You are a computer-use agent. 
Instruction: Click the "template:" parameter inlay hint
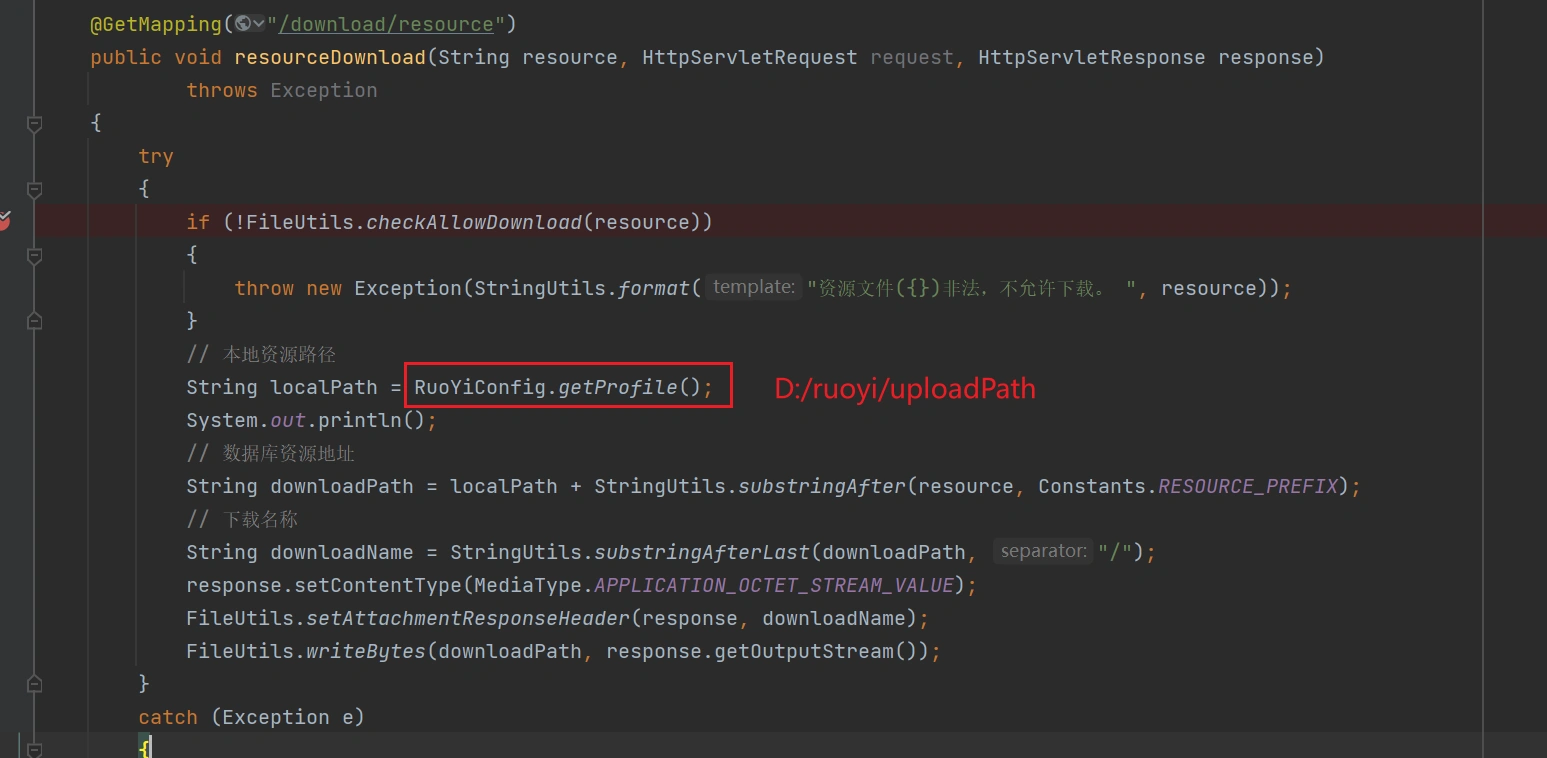753,287
